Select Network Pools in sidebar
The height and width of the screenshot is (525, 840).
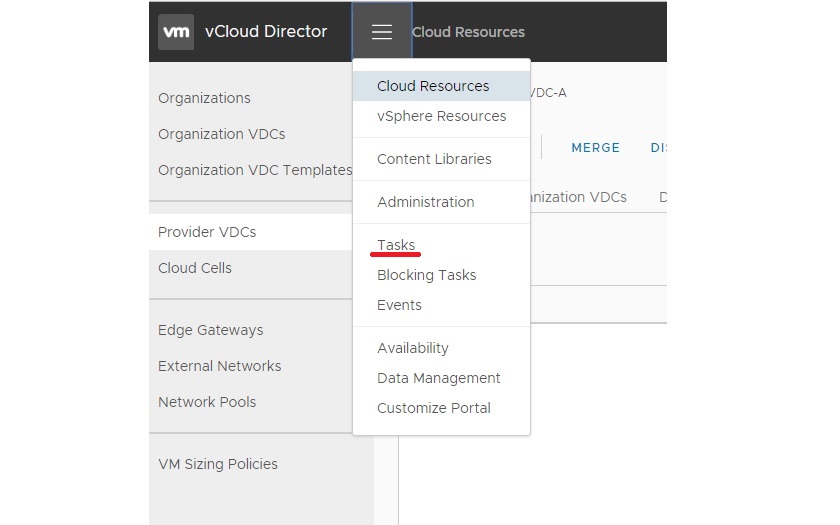coord(207,402)
